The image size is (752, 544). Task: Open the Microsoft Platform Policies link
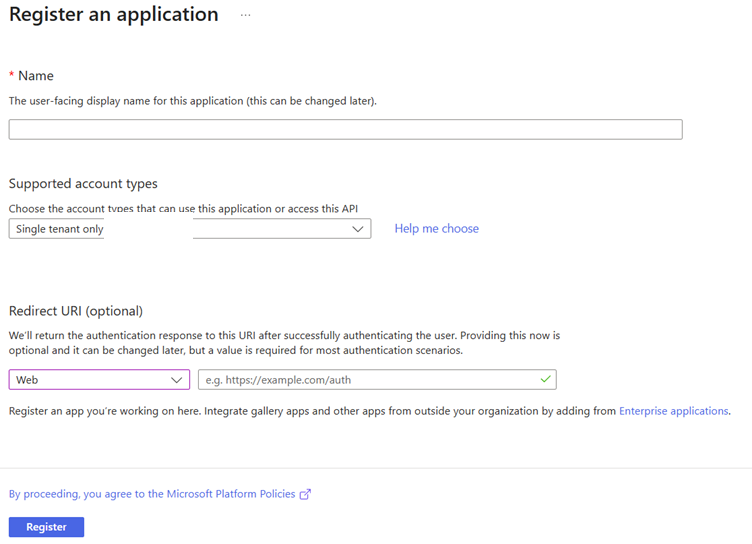click(x=153, y=494)
